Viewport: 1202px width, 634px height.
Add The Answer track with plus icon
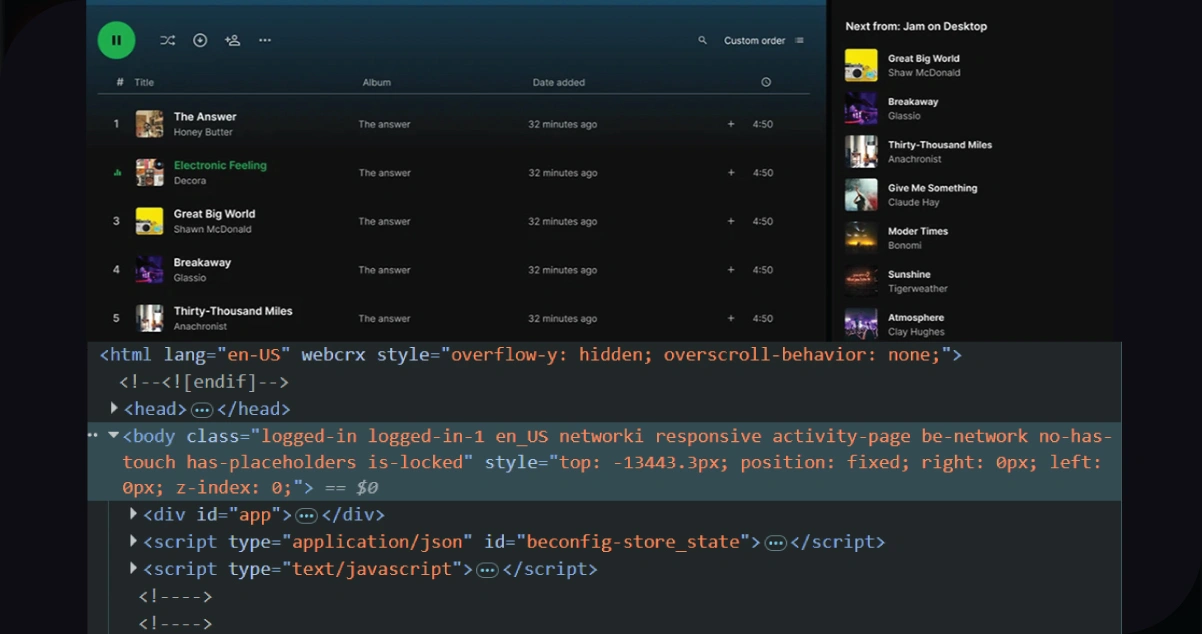pos(731,124)
